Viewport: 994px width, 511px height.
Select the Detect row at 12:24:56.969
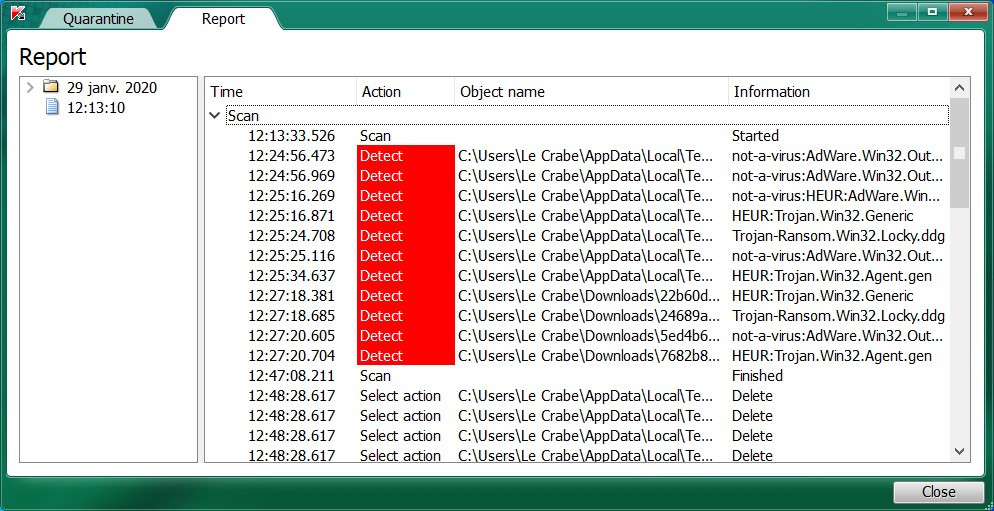(578, 176)
